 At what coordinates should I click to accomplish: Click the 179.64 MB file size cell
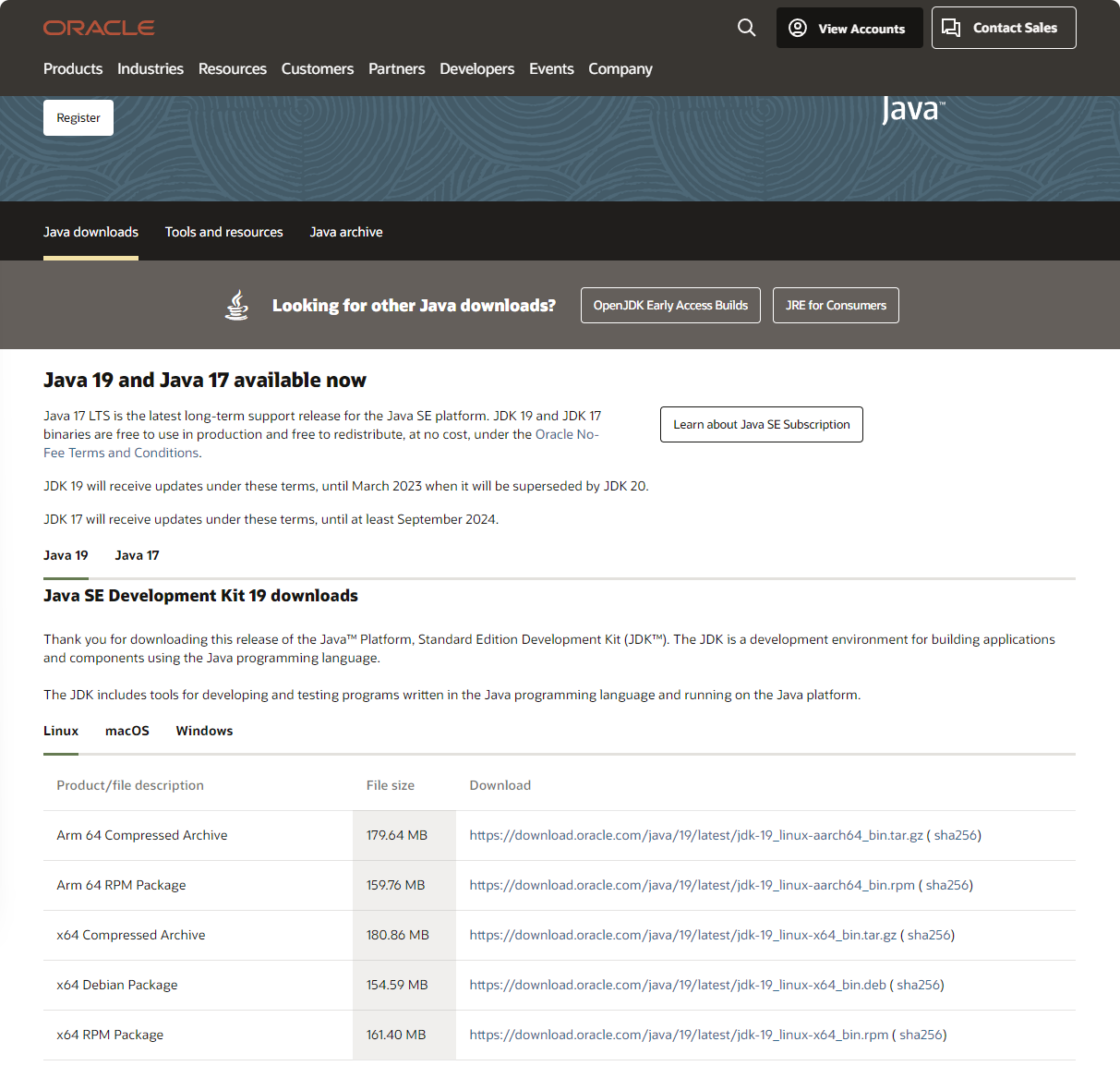tap(404, 835)
